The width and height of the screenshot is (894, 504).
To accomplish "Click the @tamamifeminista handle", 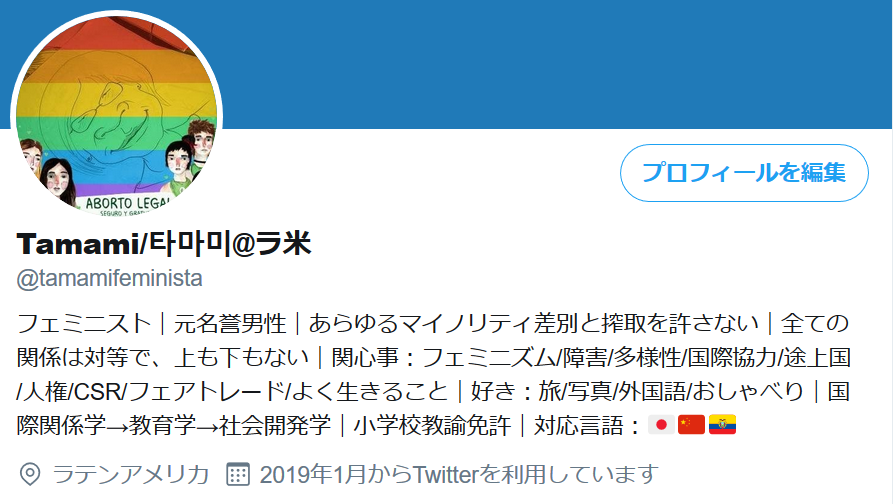I will click(109, 279).
